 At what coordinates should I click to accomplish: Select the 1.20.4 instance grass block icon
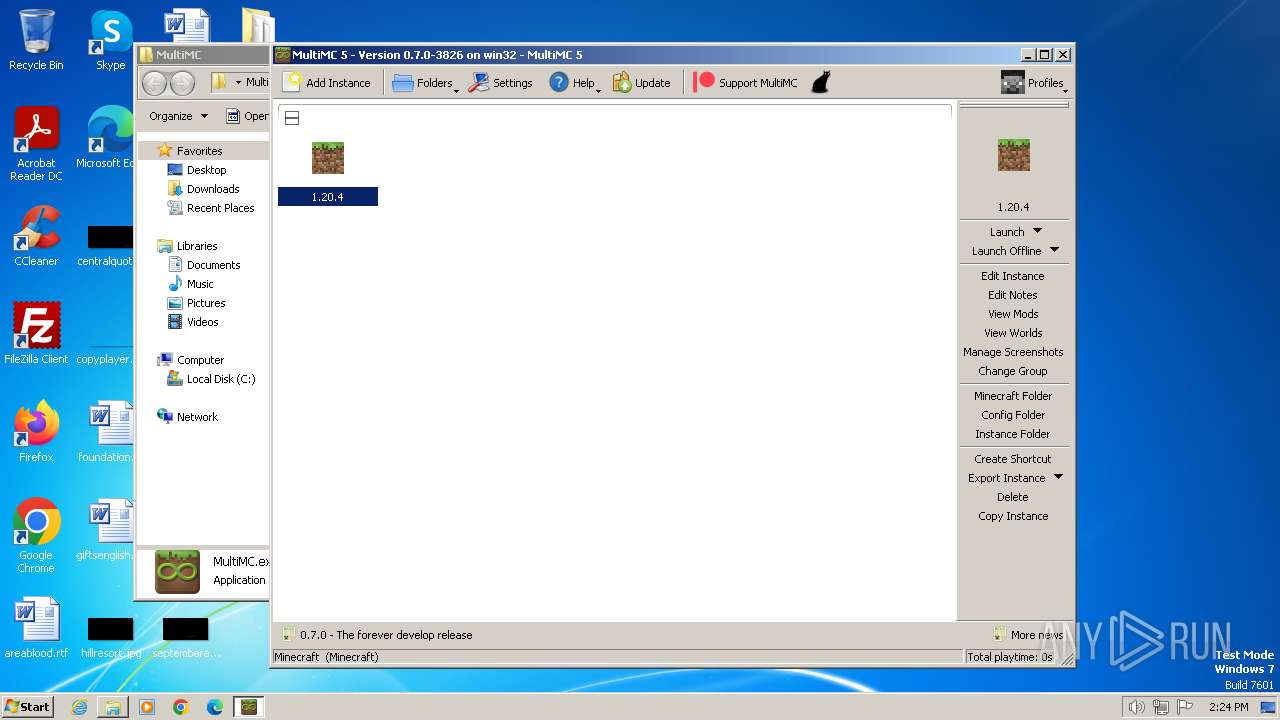pyautogui.click(x=328, y=158)
